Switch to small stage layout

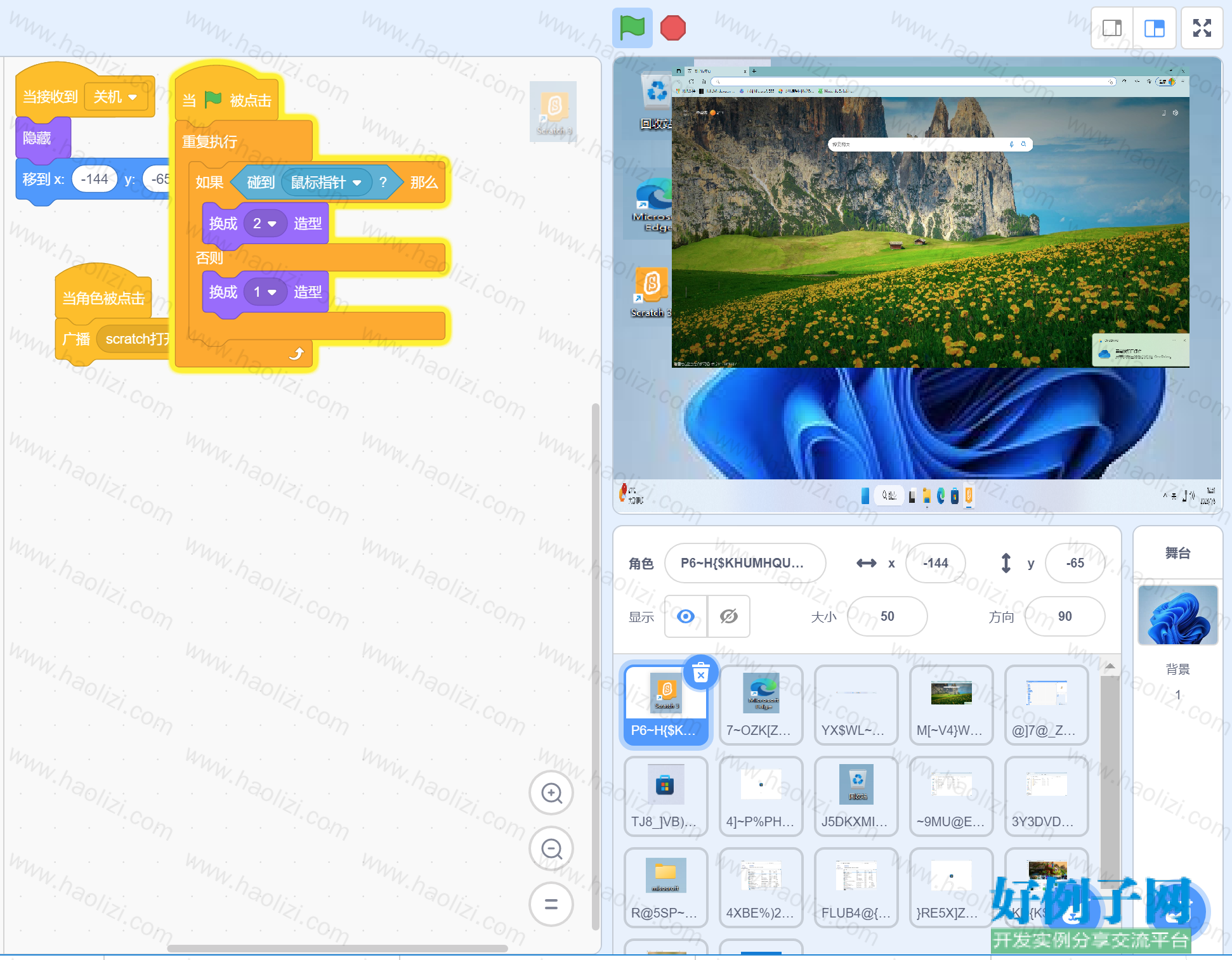click(x=1112, y=28)
